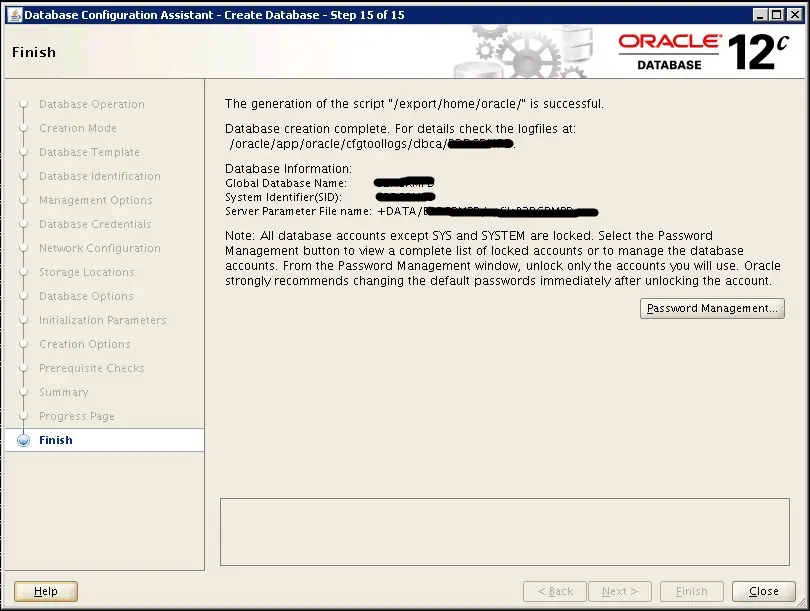This screenshot has width=810, height=611.
Task: Select the Initialization Parameters step
Action: click(x=103, y=320)
